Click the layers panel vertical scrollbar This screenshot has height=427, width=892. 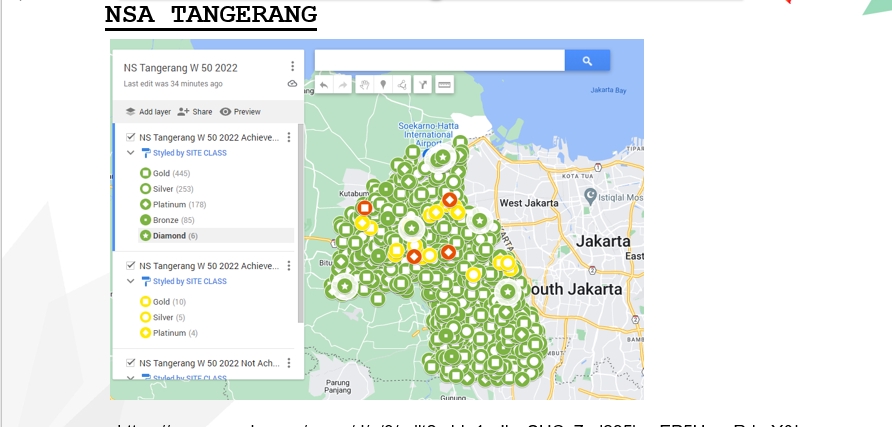300,222
